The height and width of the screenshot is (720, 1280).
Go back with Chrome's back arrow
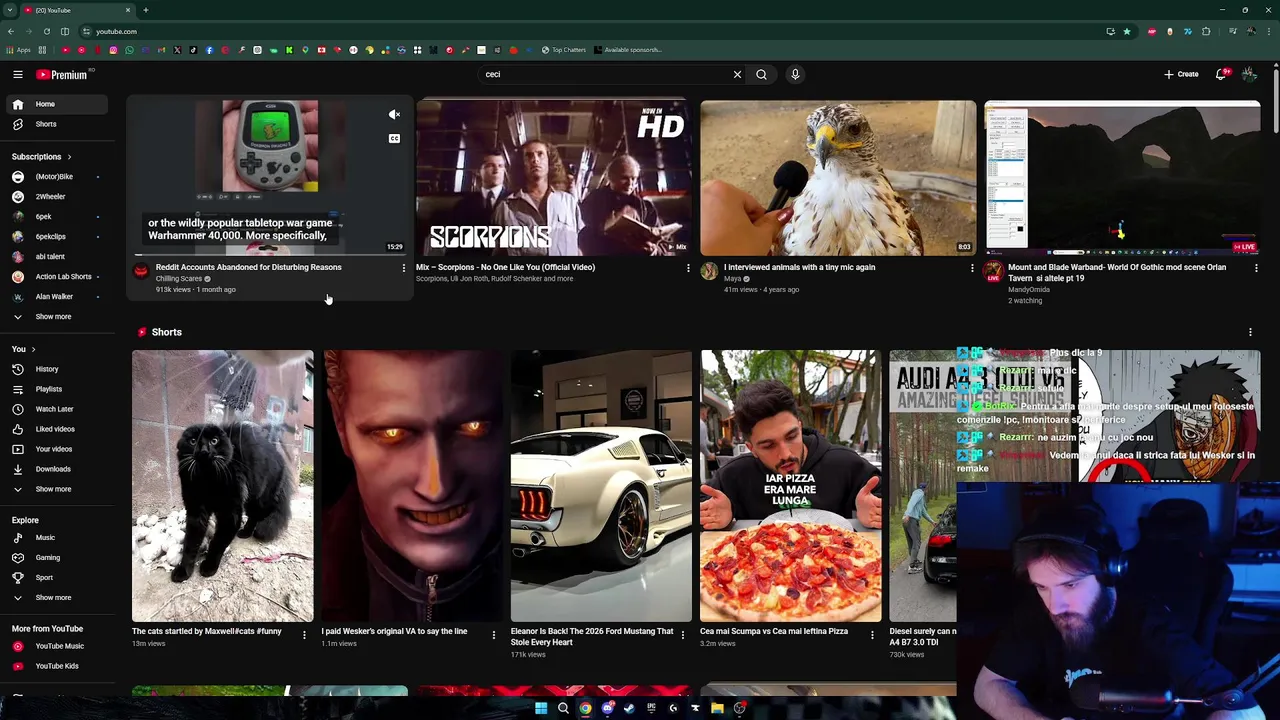point(11,31)
